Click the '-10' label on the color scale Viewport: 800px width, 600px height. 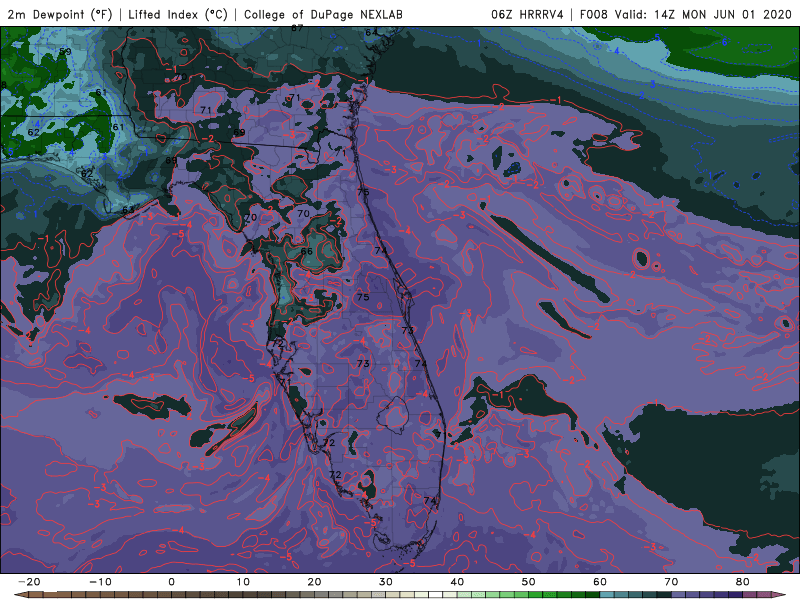100,582
